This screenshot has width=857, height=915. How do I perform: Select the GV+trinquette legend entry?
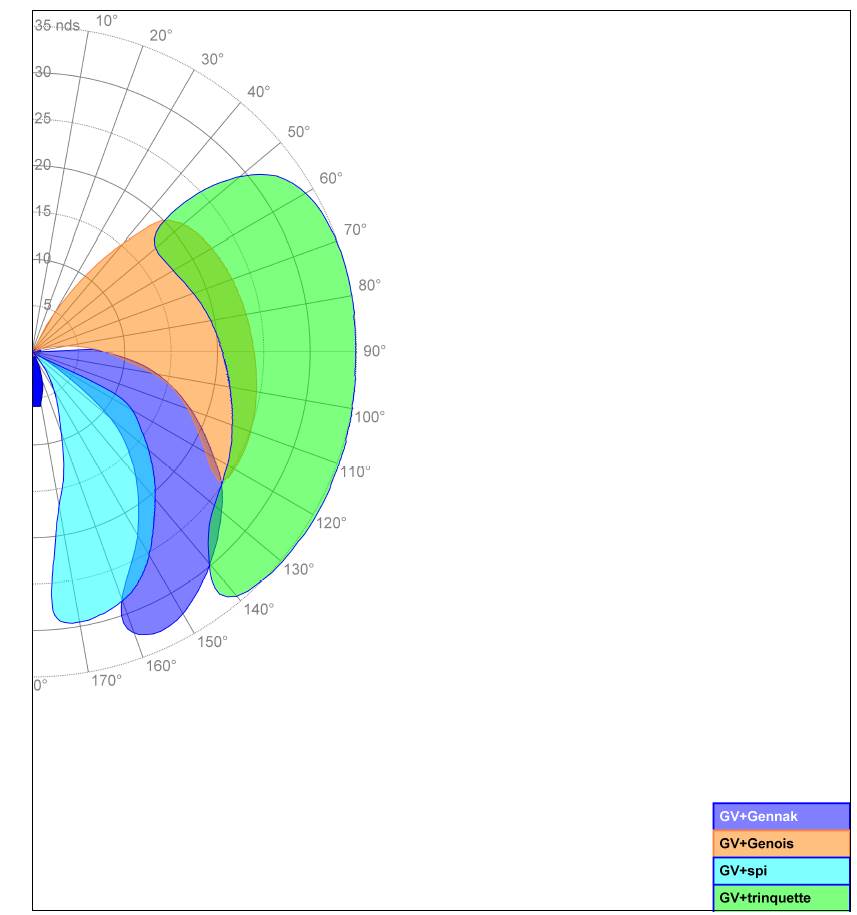coord(780,898)
